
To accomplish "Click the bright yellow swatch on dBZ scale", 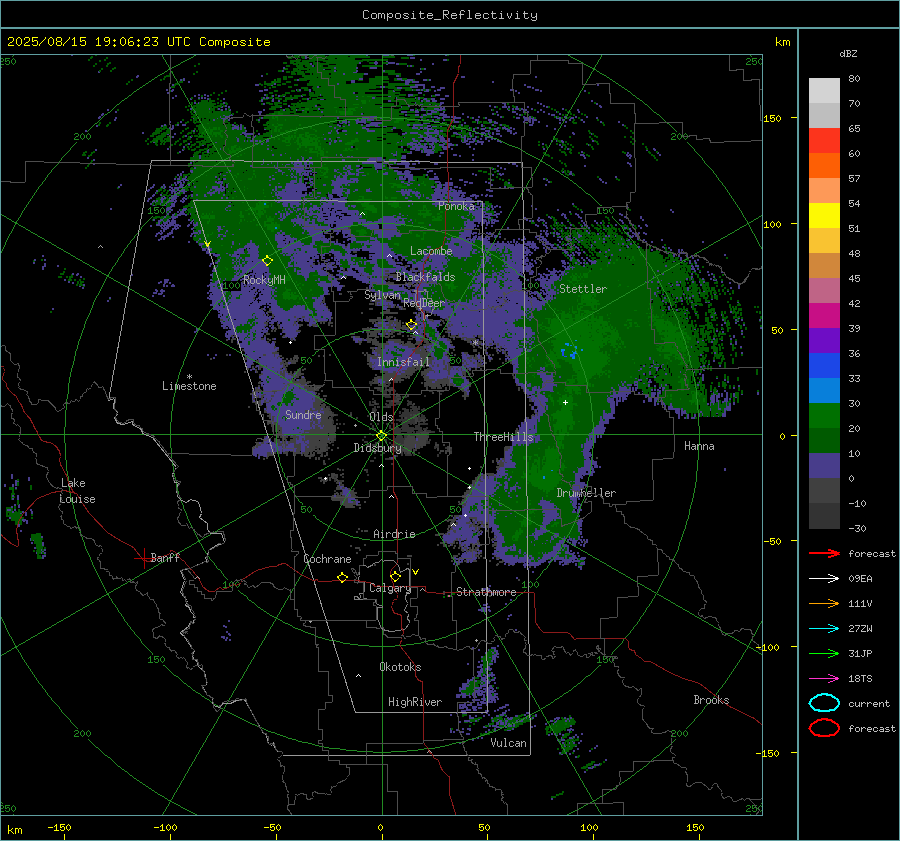I will 824,216.
